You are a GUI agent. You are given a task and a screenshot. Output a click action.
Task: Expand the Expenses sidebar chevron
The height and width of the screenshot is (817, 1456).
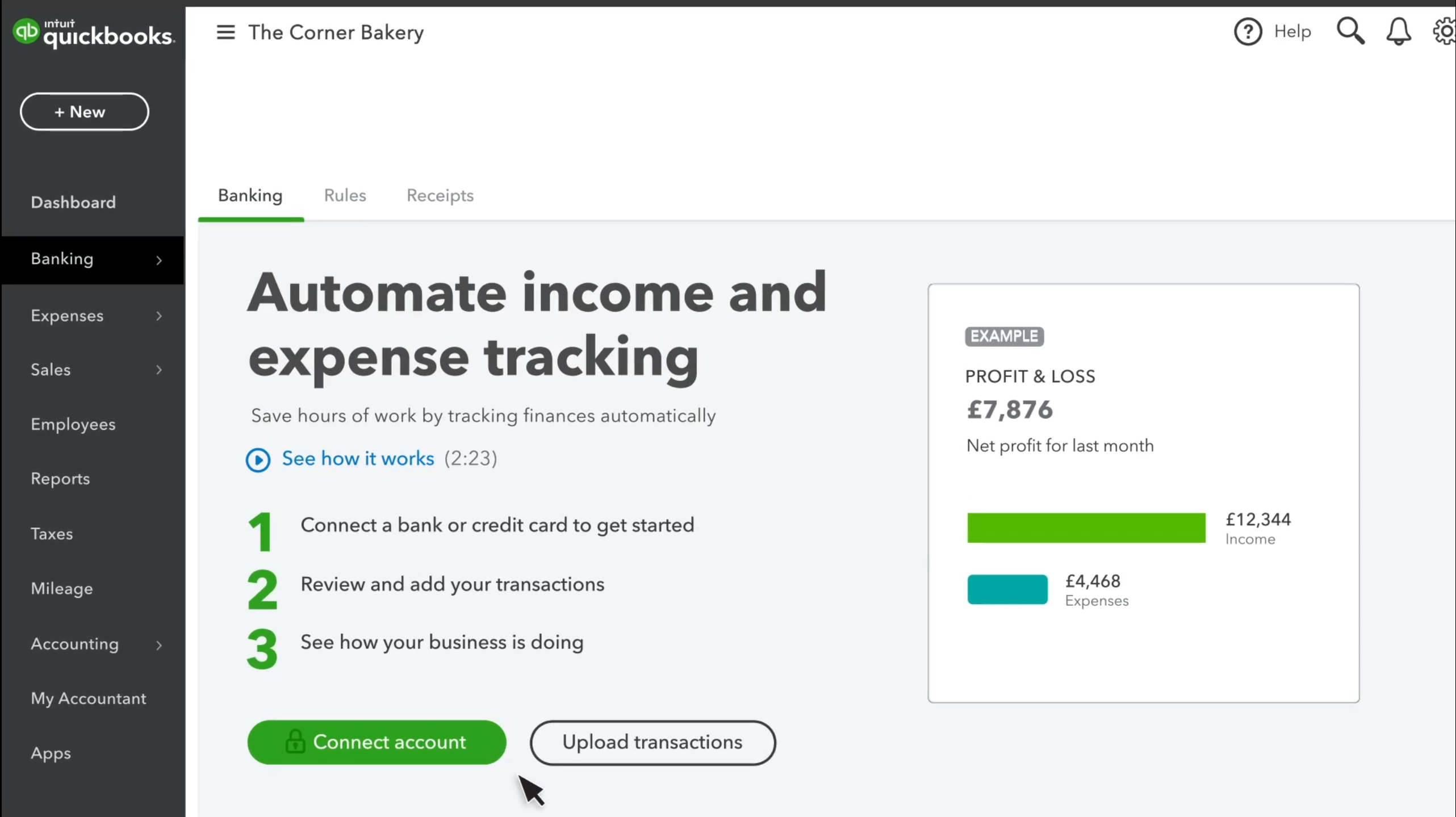pyautogui.click(x=159, y=316)
